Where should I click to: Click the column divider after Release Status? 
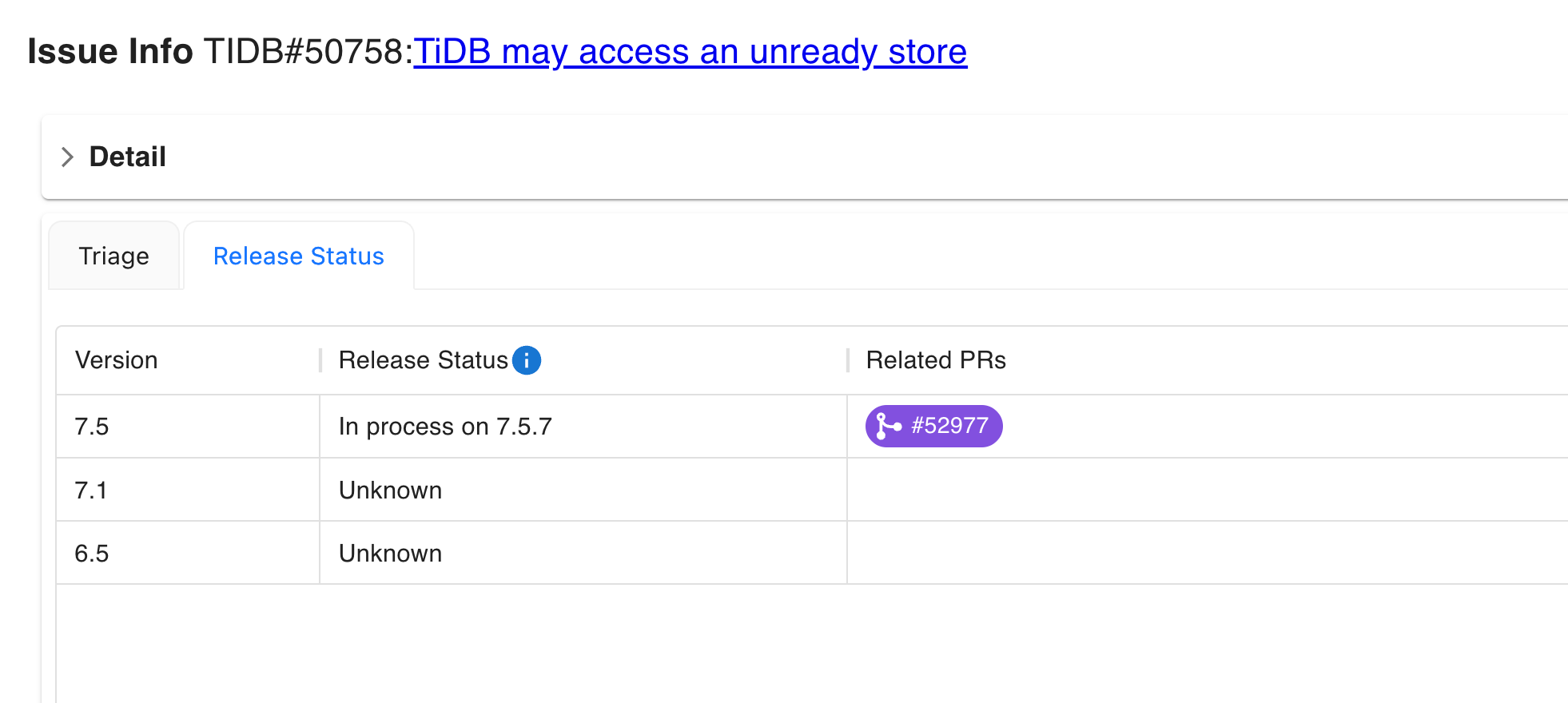[847, 360]
